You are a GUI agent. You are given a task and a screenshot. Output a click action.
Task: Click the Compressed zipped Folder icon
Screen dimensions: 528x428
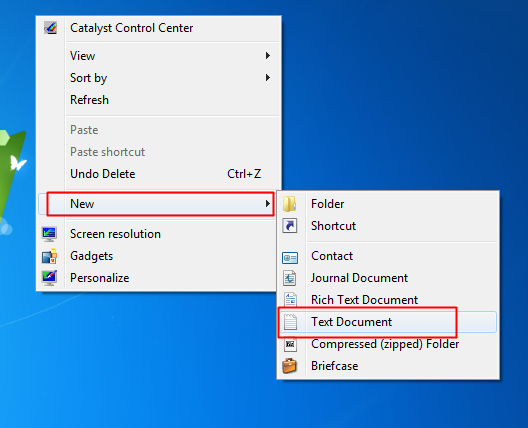click(x=290, y=344)
